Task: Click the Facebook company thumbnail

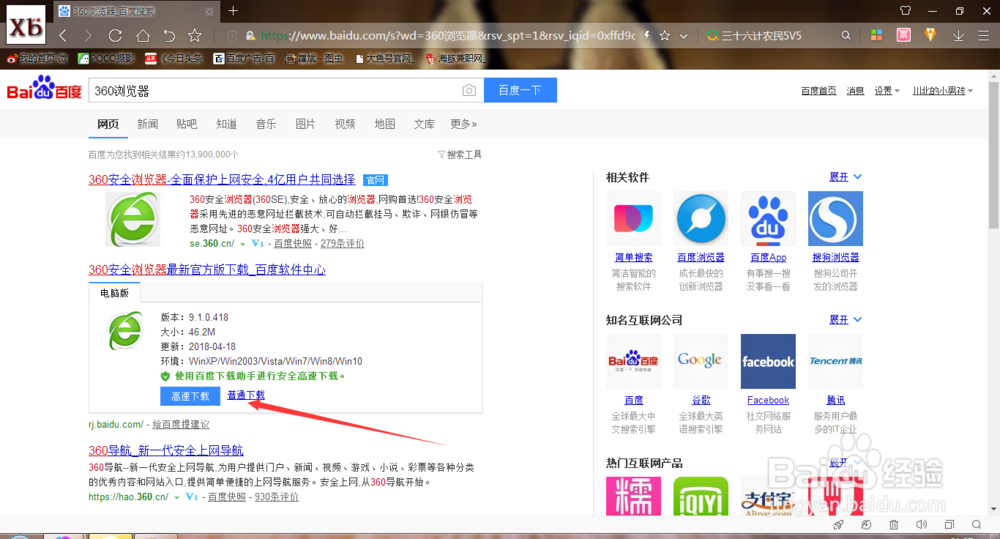Action: click(x=768, y=361)
